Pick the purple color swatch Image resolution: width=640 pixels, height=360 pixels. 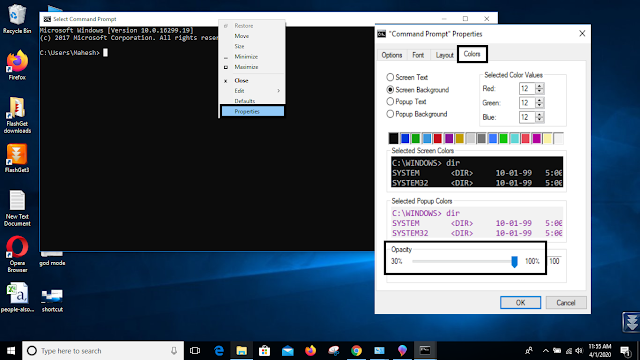(x=449, y=138)
